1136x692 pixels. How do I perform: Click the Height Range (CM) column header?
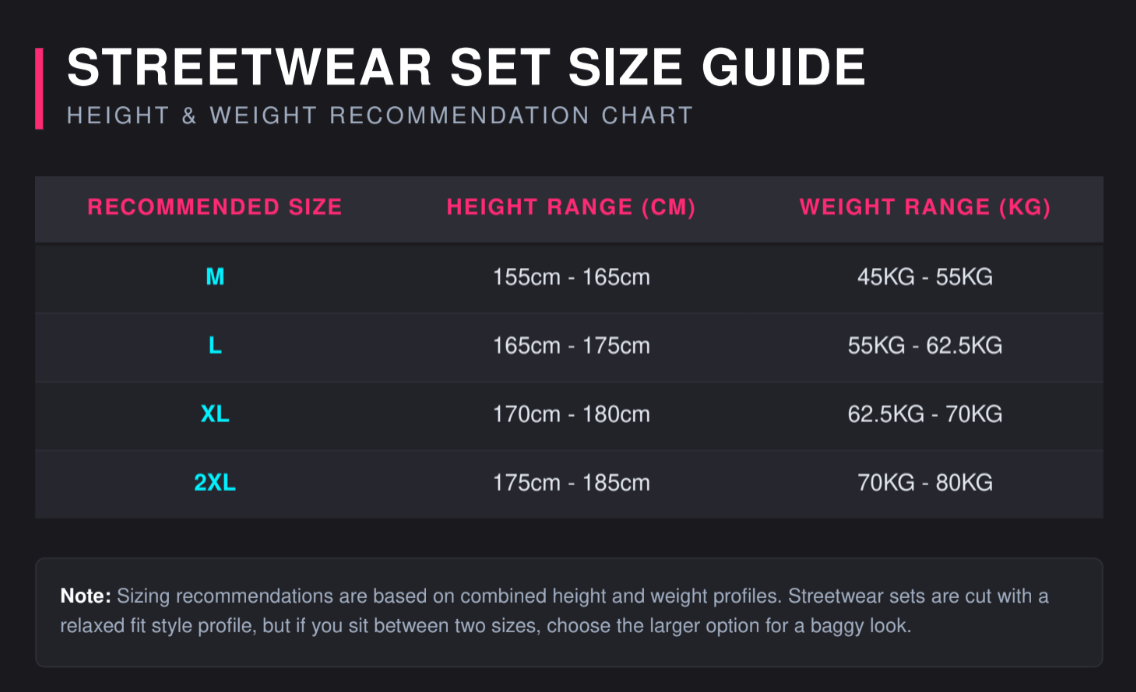point(571,207)
